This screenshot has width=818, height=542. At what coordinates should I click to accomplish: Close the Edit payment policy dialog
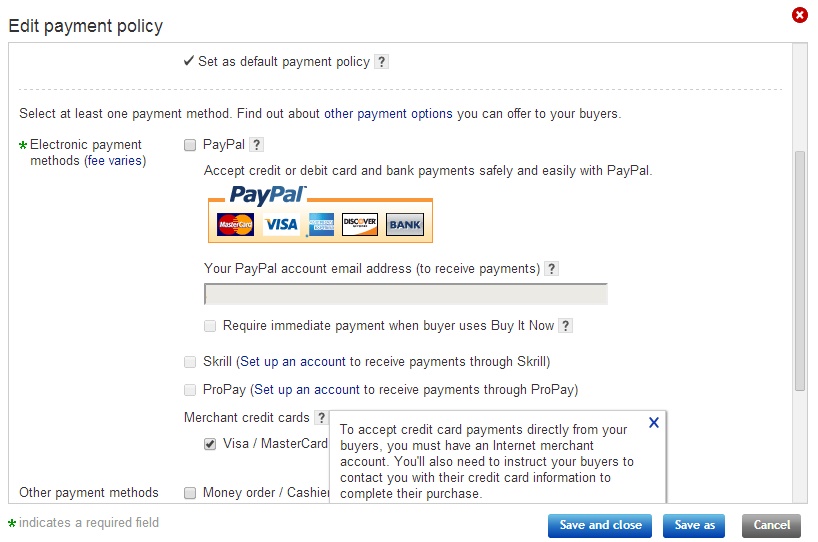pyautogui.click(x=799, y=15)
